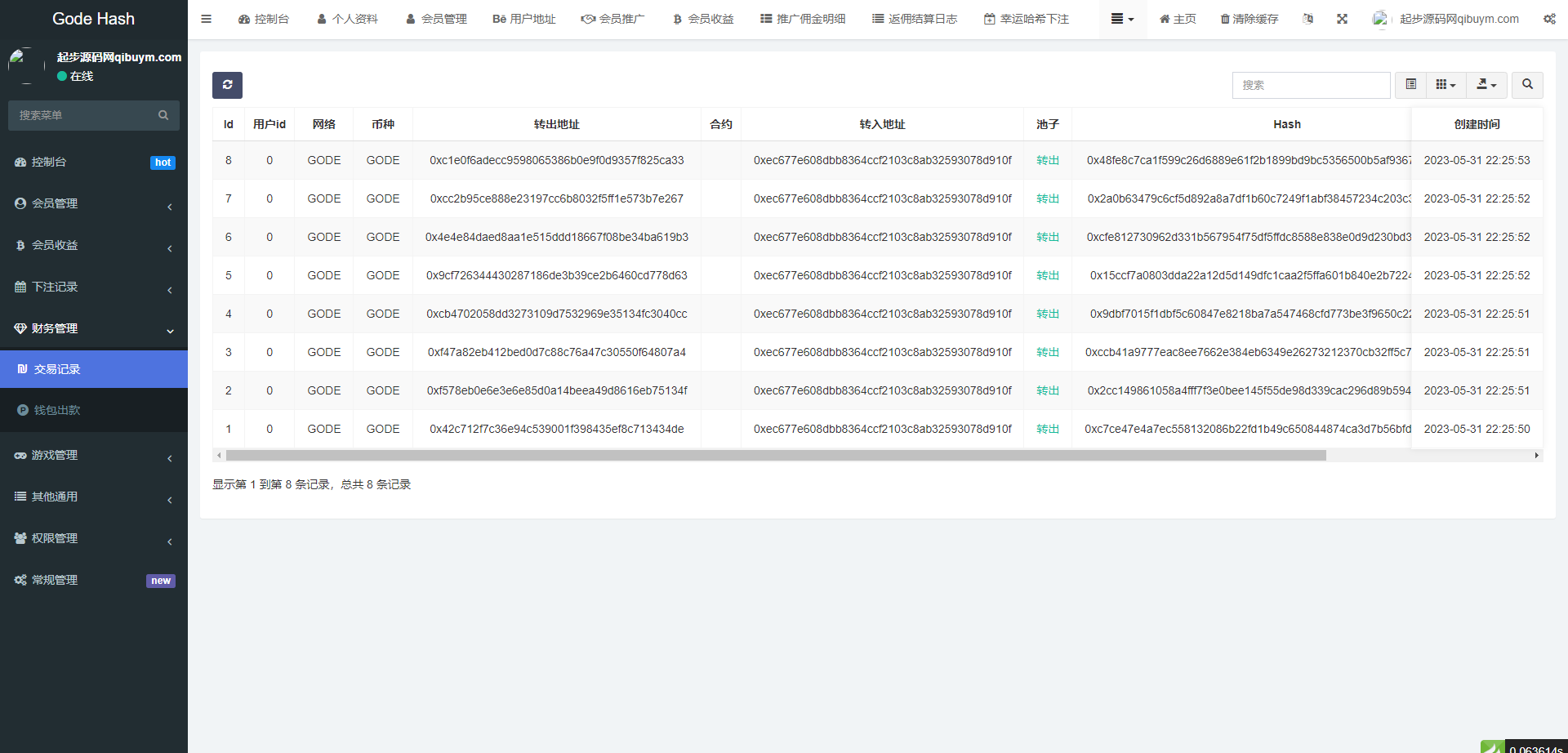Select 钱包出款 in the sidebar
Image resolution: width=1568 pixels, height=753 pixels.
57,410
